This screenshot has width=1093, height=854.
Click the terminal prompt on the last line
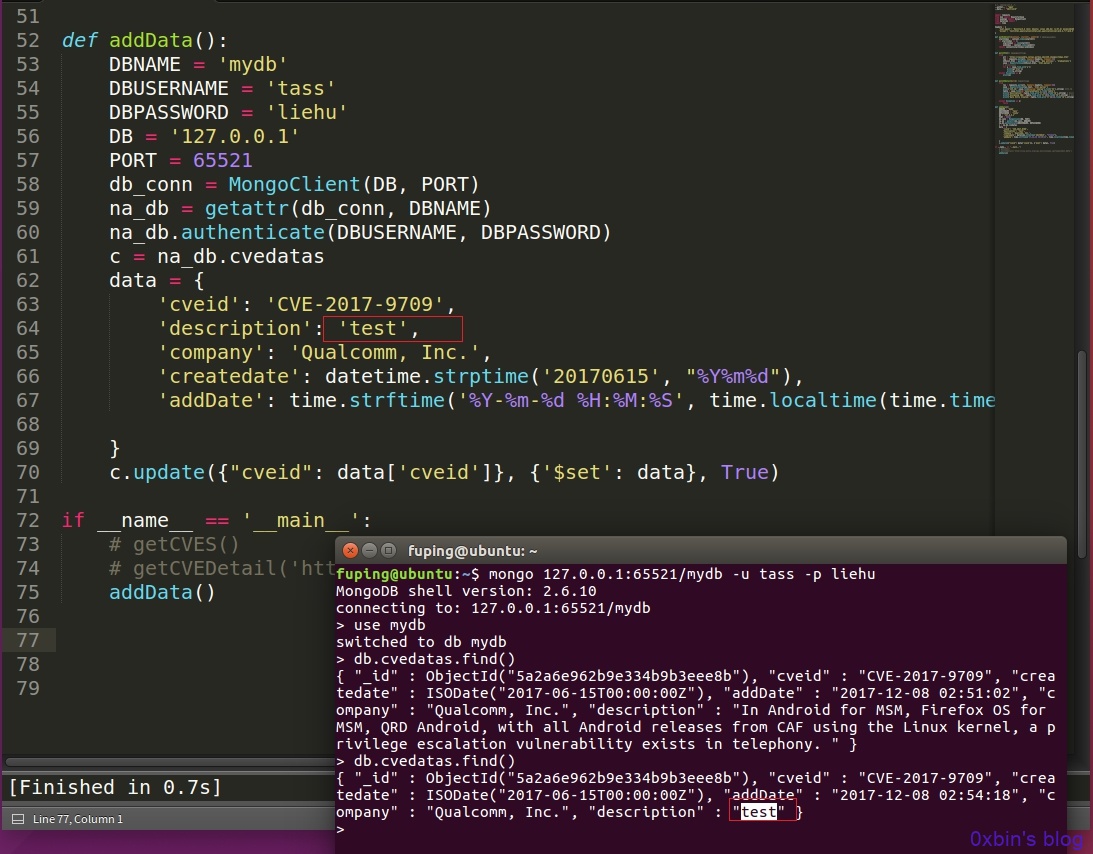(x=340, y=829)
